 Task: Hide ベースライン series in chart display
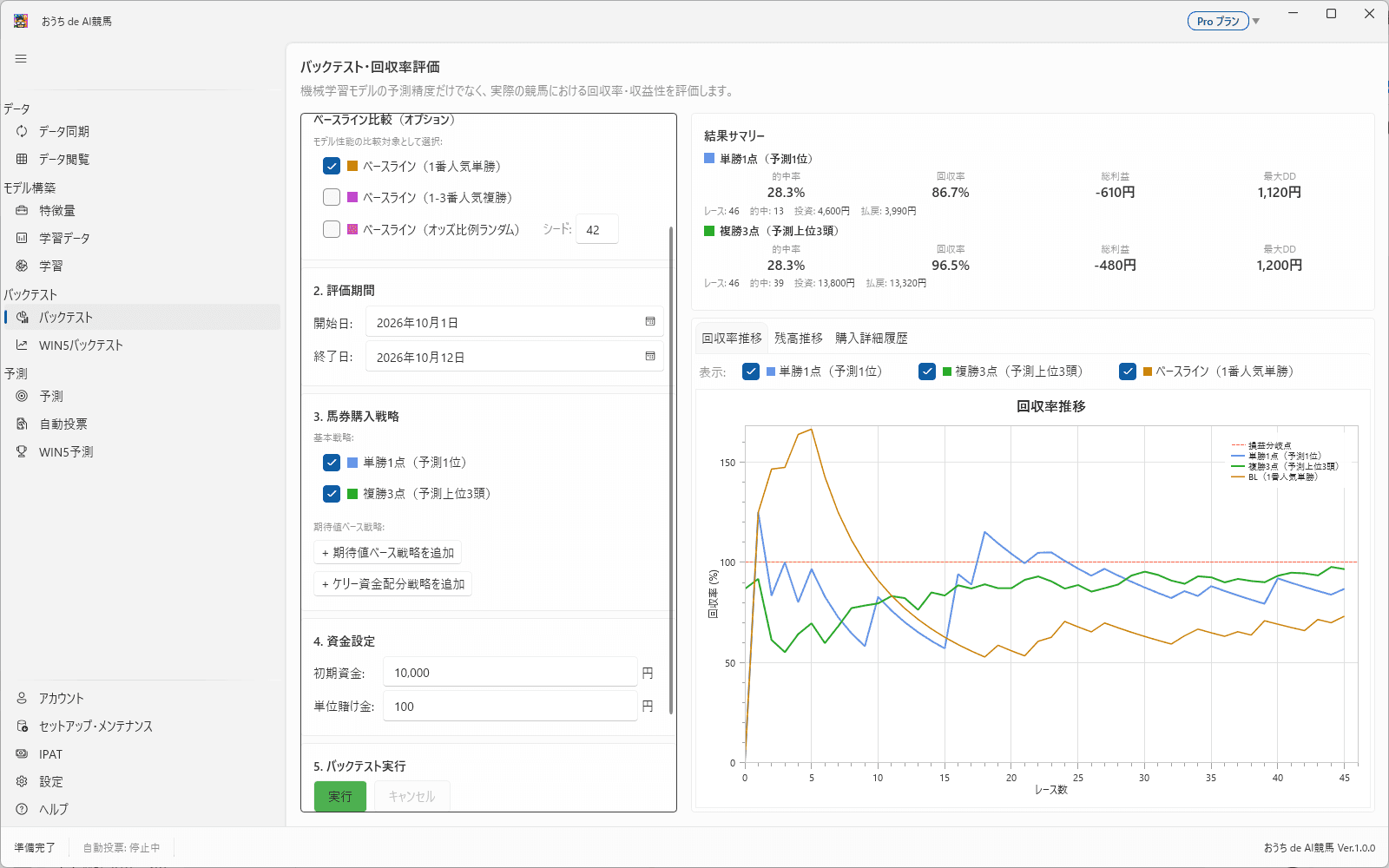coord(1128,372)
